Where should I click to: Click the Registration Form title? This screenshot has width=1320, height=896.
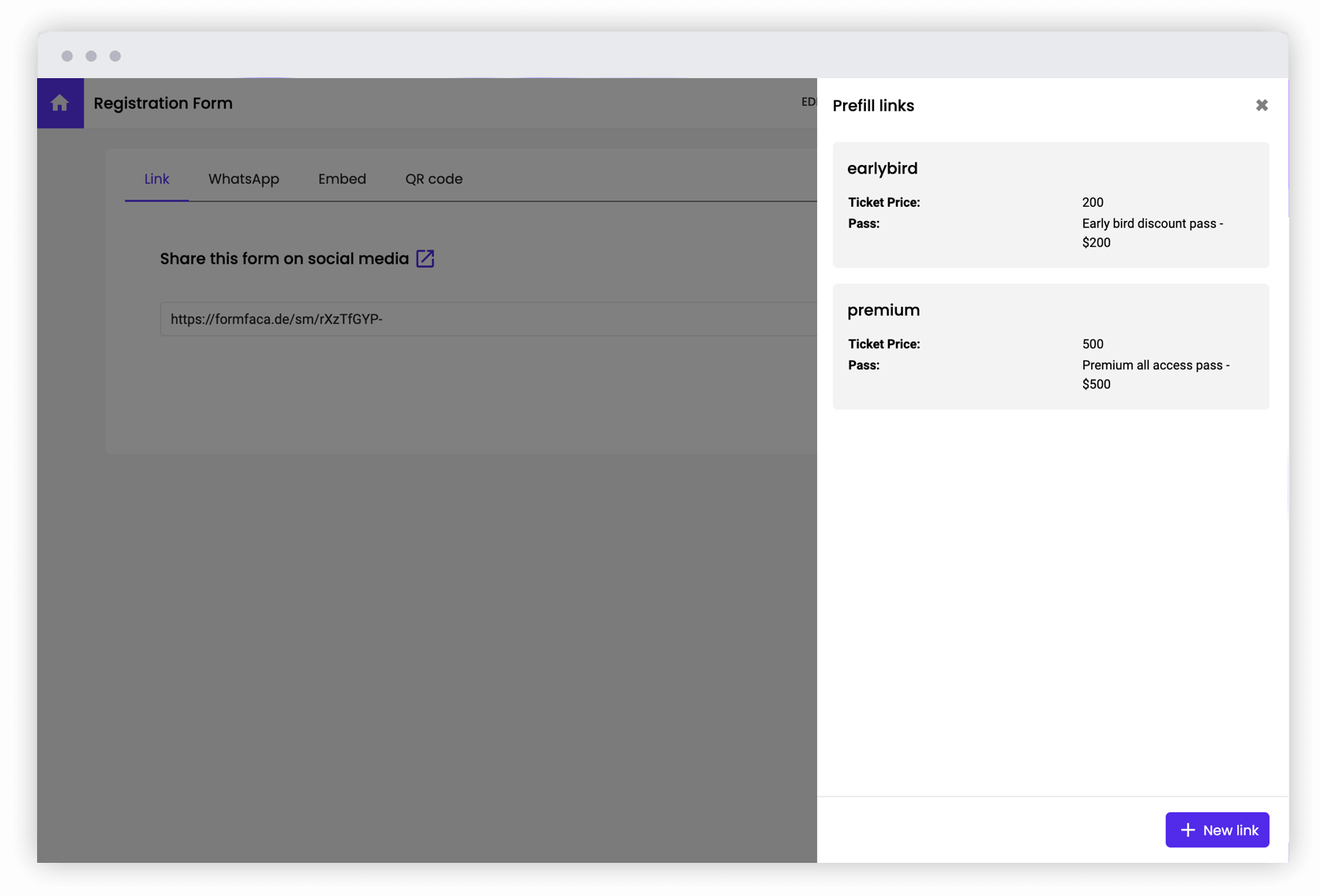click(x=163, y=103)
